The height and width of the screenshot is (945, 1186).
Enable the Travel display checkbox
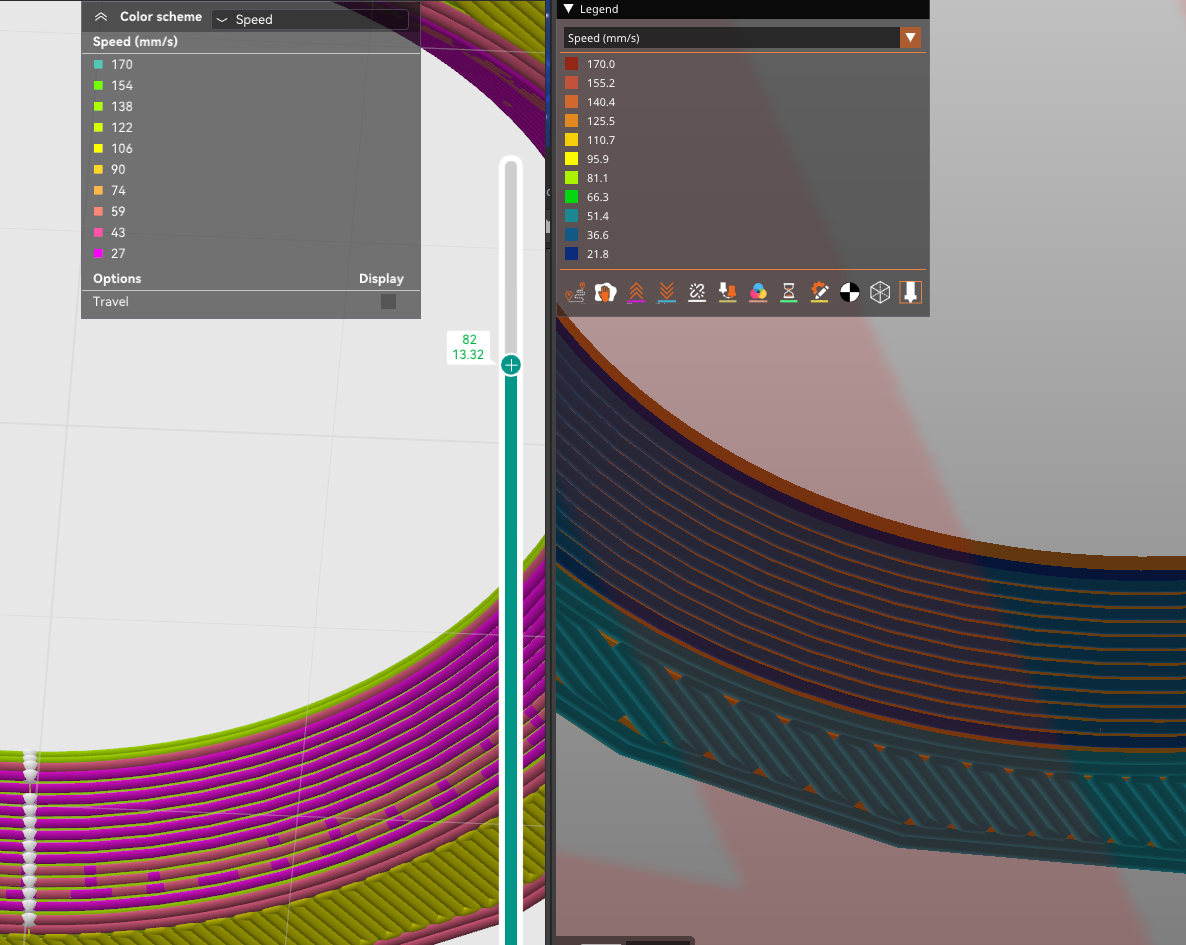tap(388, 301)
